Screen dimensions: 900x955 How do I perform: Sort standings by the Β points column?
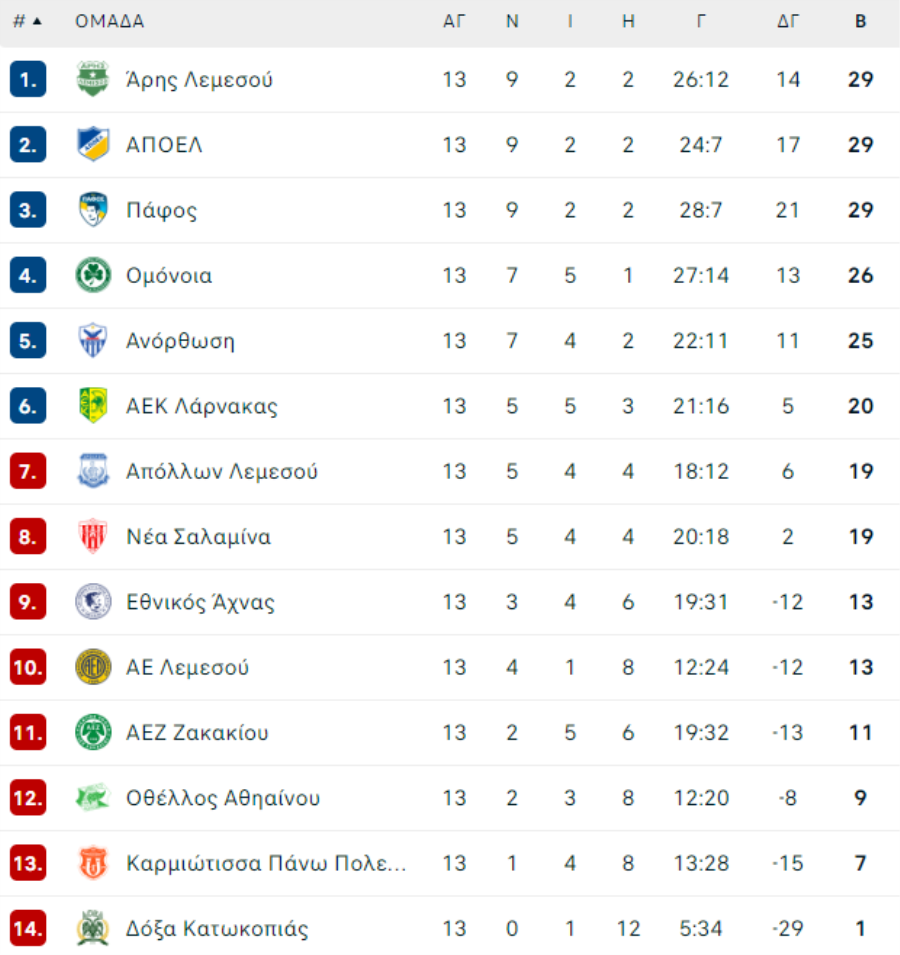[x=860, y=21]
